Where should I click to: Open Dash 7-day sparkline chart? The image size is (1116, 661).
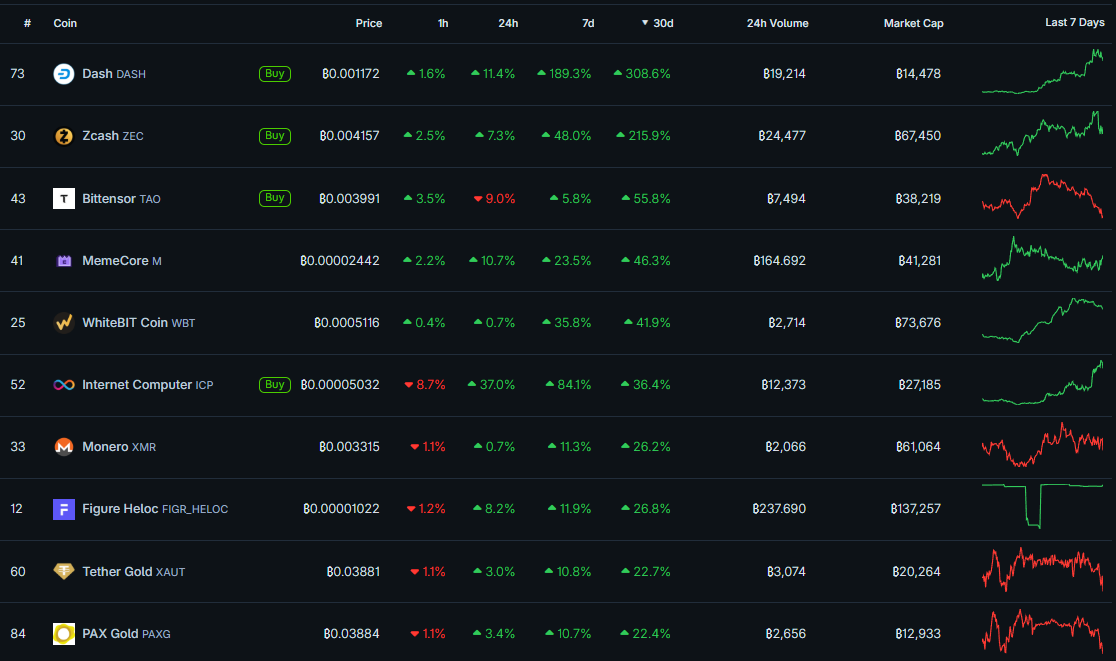pyautogui.click(x=1043, y=71)
